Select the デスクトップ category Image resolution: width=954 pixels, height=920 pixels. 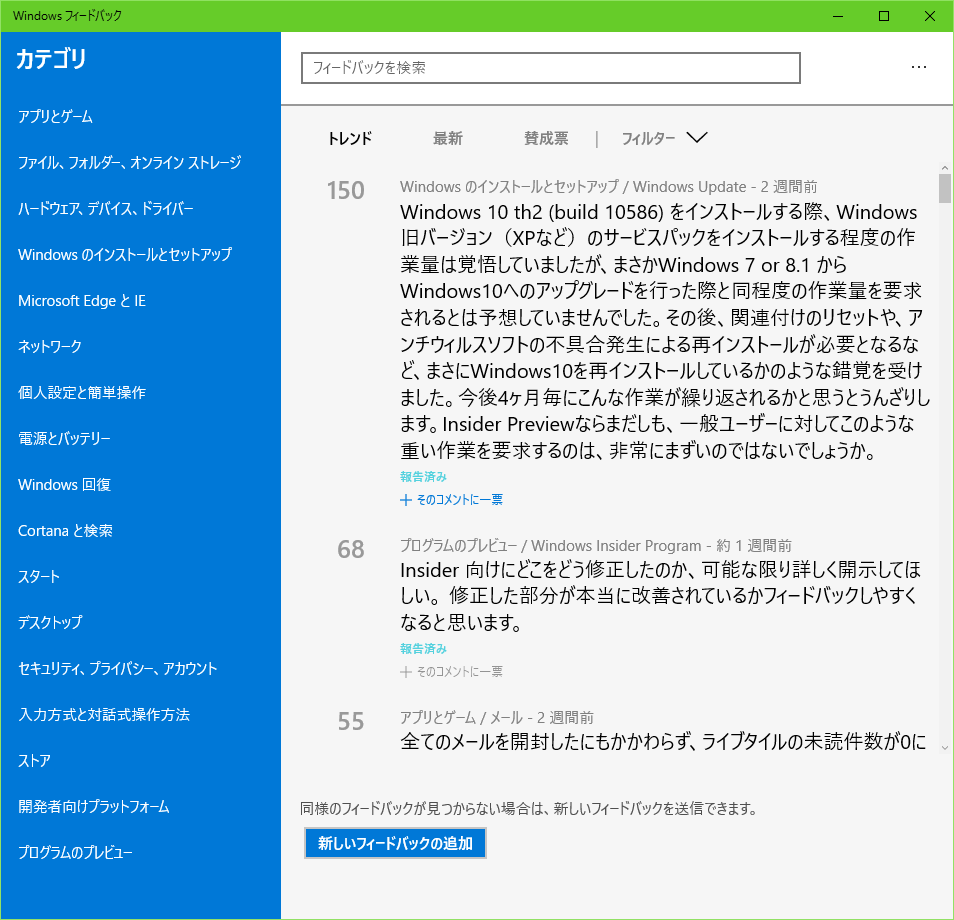[50, 622]
